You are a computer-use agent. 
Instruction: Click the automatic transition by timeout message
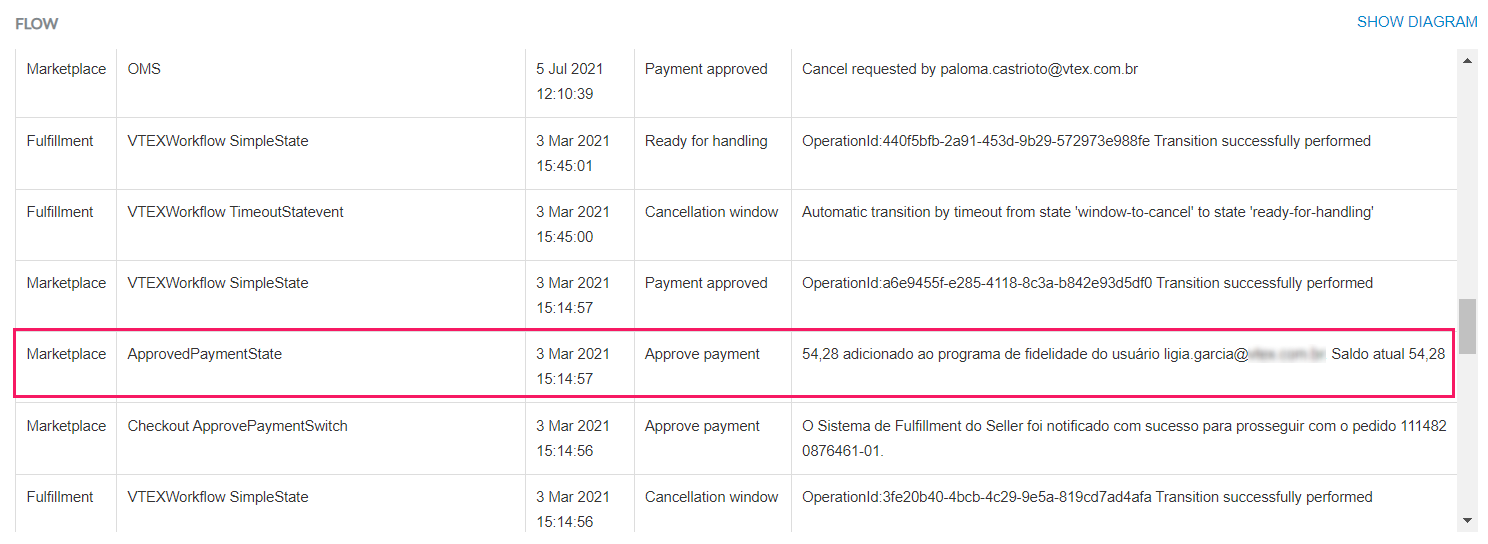(x=1088, y=212)
